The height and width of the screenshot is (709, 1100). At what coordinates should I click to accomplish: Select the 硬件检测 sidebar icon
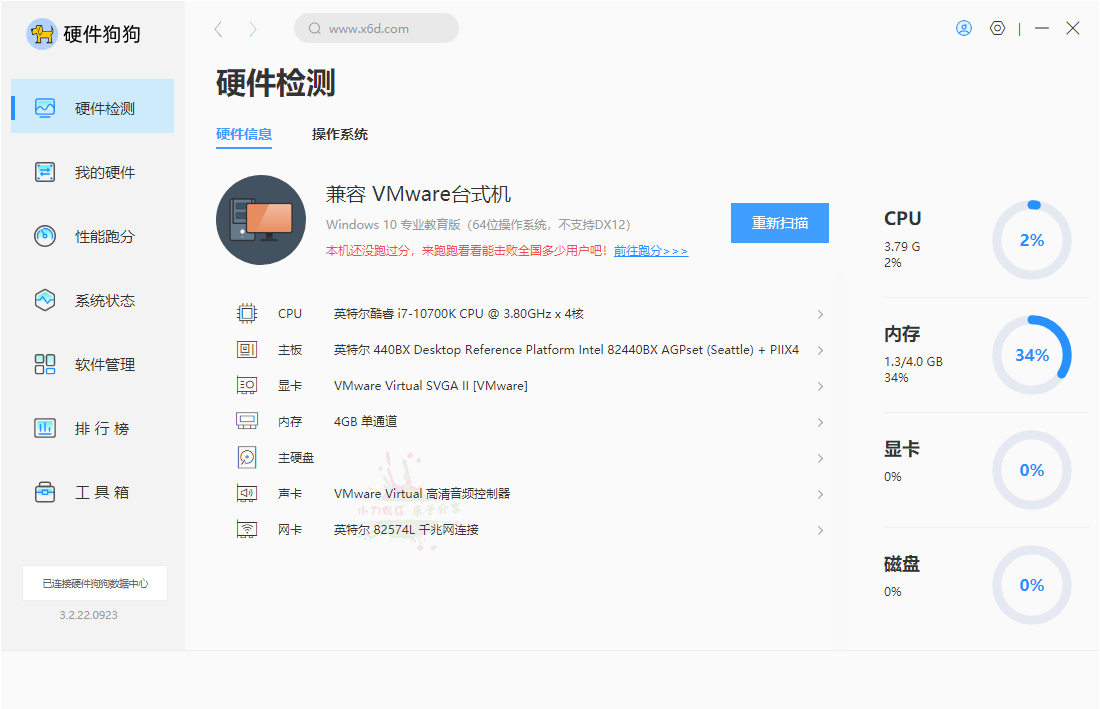(x=44, y=105)
